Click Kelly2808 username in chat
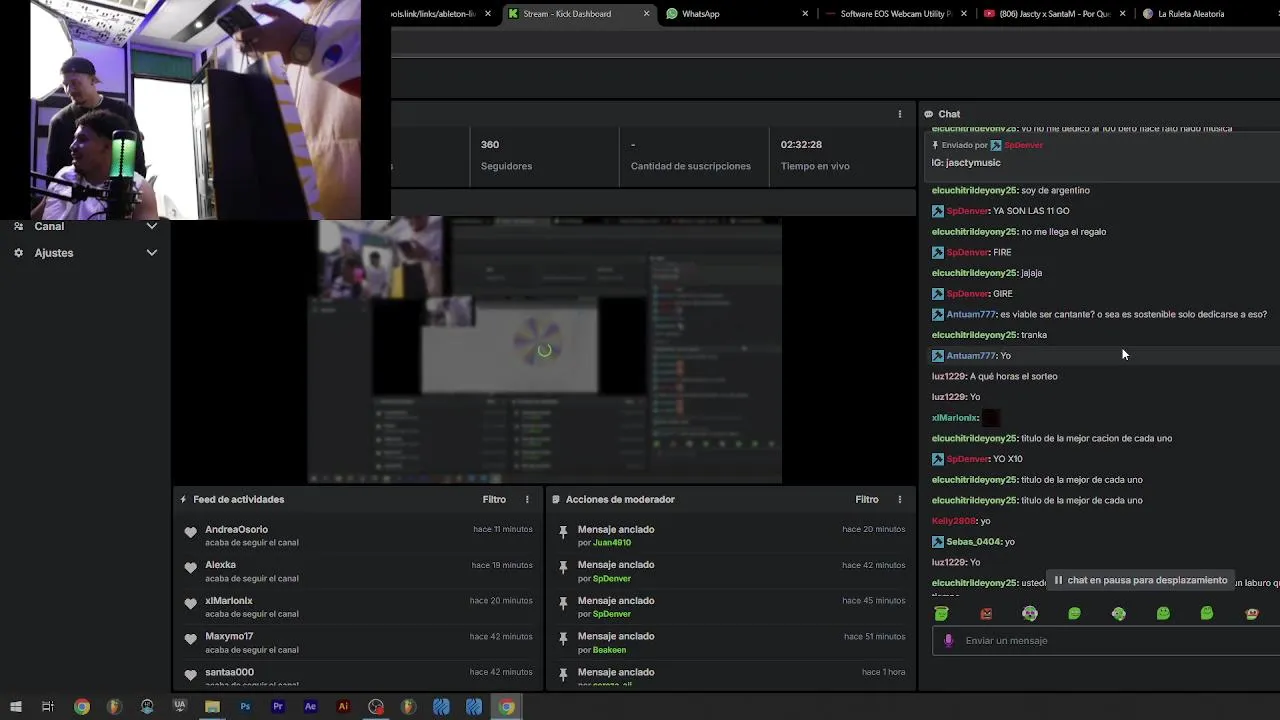 954,521
